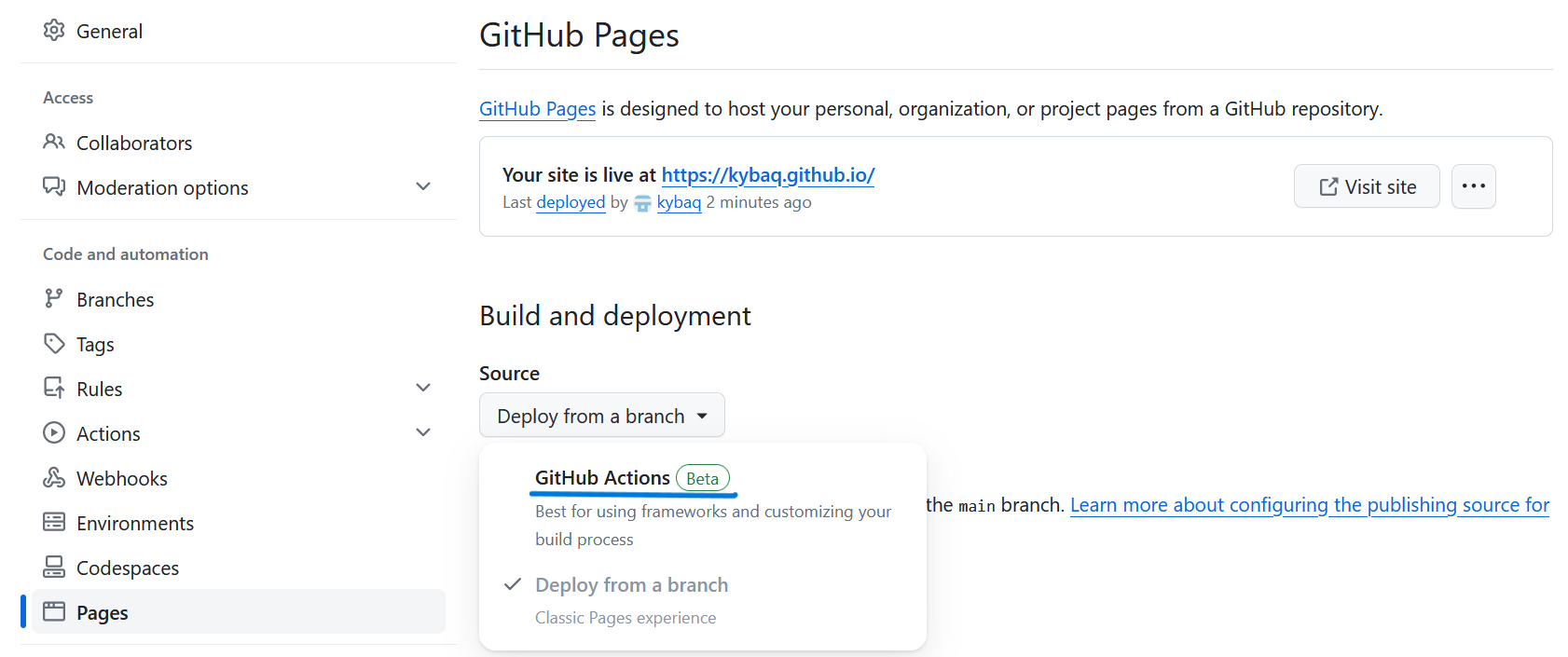Open General settings page
The image size is (1568, 657).
[x=239, y=31]
